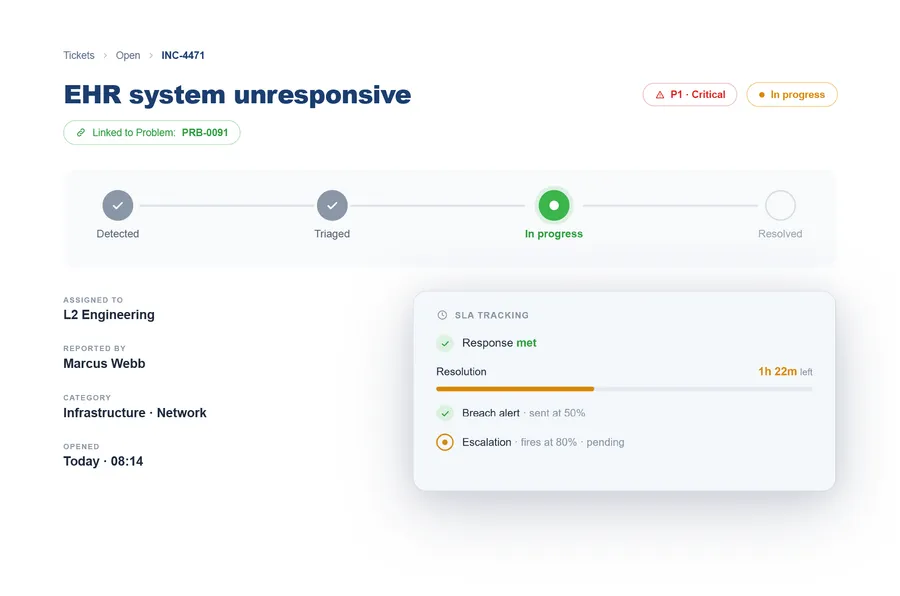The image size is (900, 596).
Task: Open the Linked to Problem PRB-0091 pill
Action: coord(152,133)
